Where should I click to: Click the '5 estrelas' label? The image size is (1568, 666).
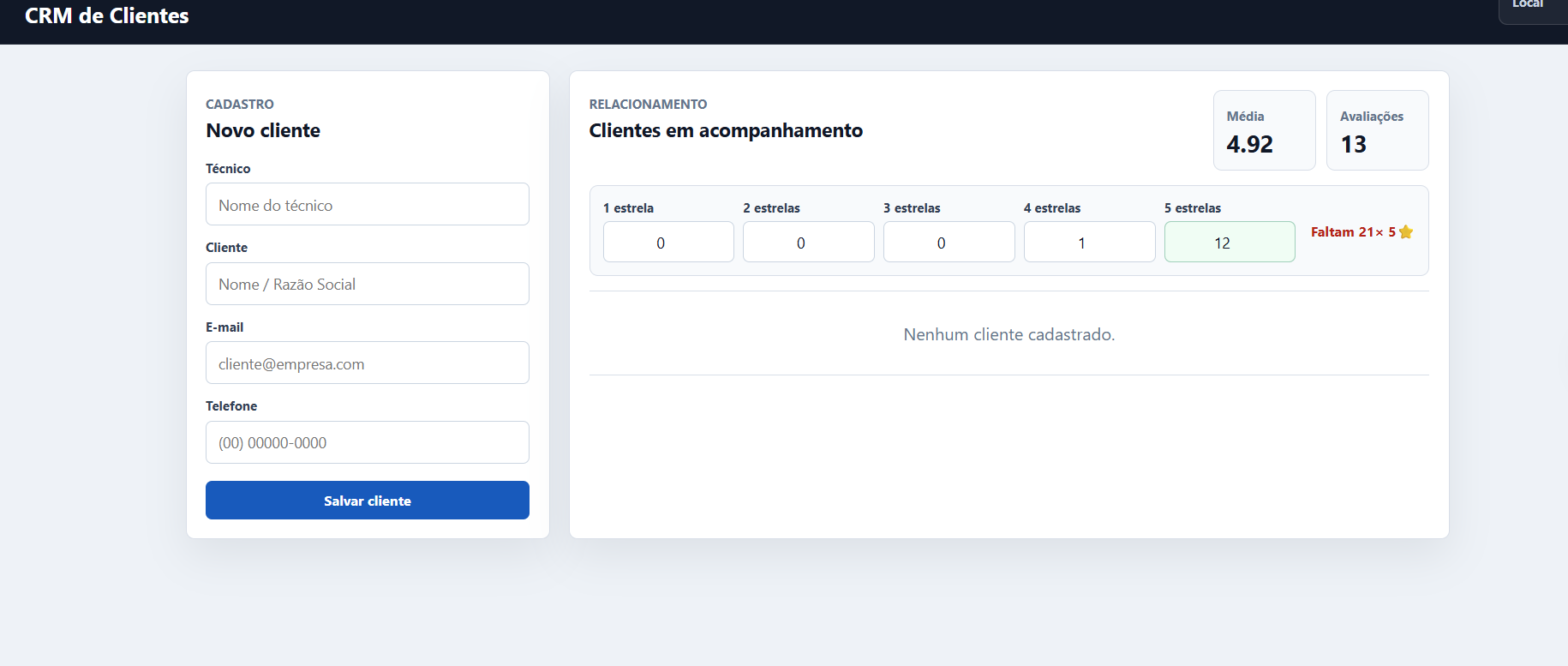click(x=1193, y=208)
